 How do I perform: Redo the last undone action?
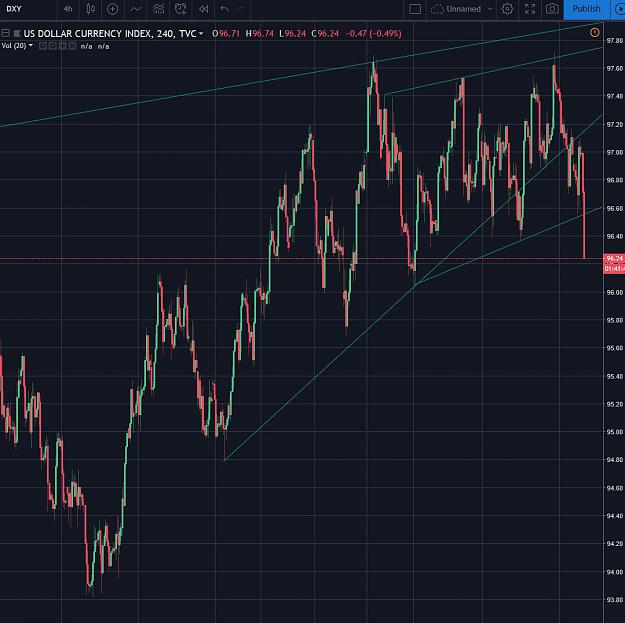[241, 9]
